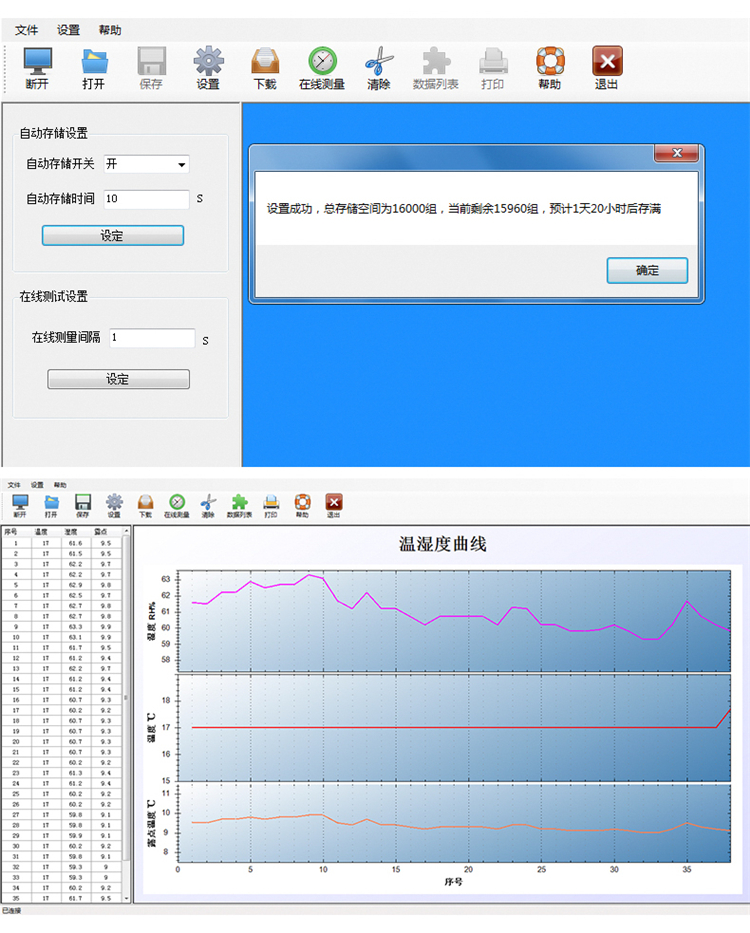
Task: Click the data table scrollbar down arrow
Action: coord(126,899)
